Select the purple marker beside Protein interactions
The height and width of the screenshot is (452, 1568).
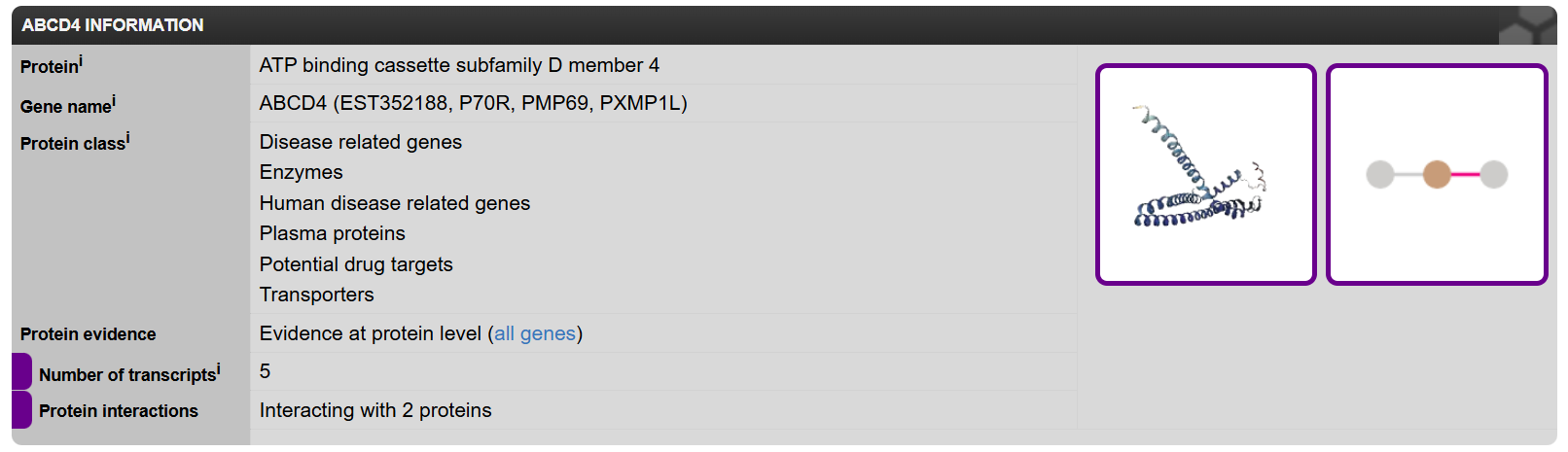point(21,410)
